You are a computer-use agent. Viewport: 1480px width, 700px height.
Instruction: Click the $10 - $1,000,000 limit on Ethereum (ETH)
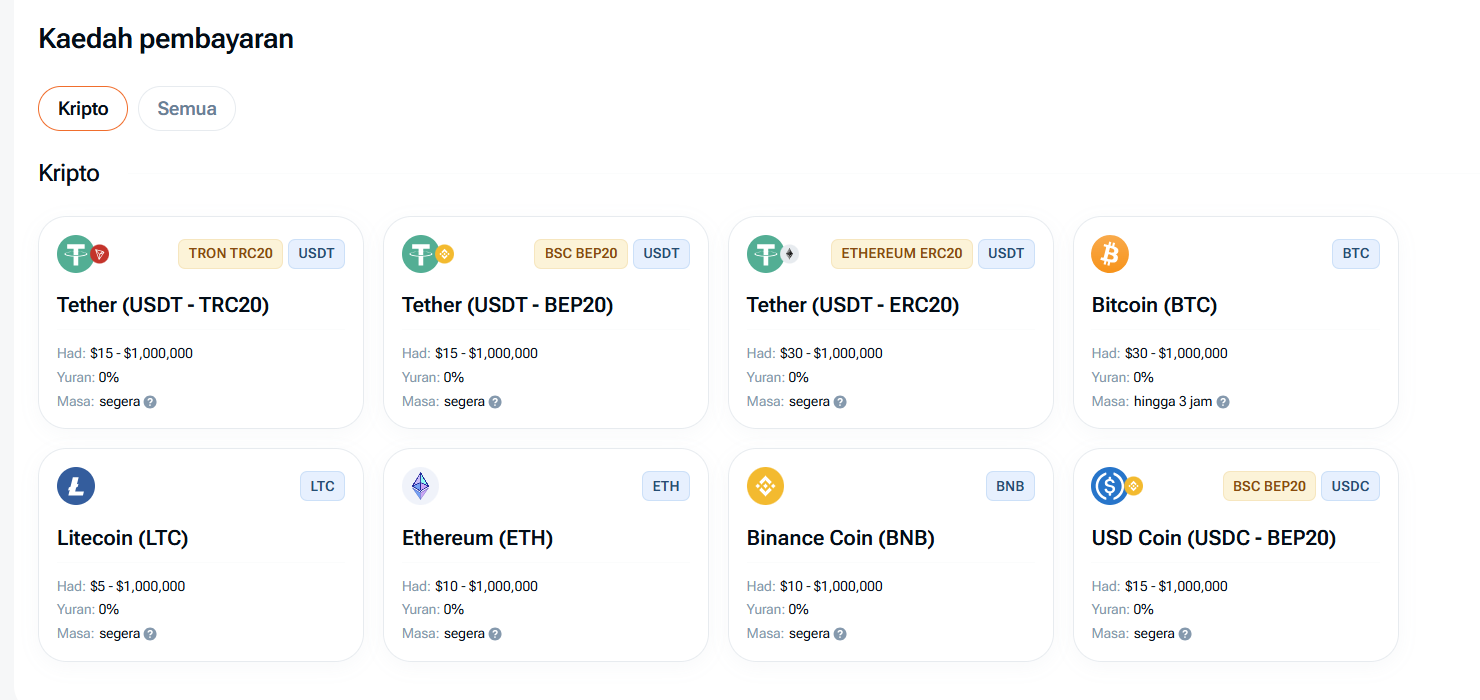(x=486, y=586)
